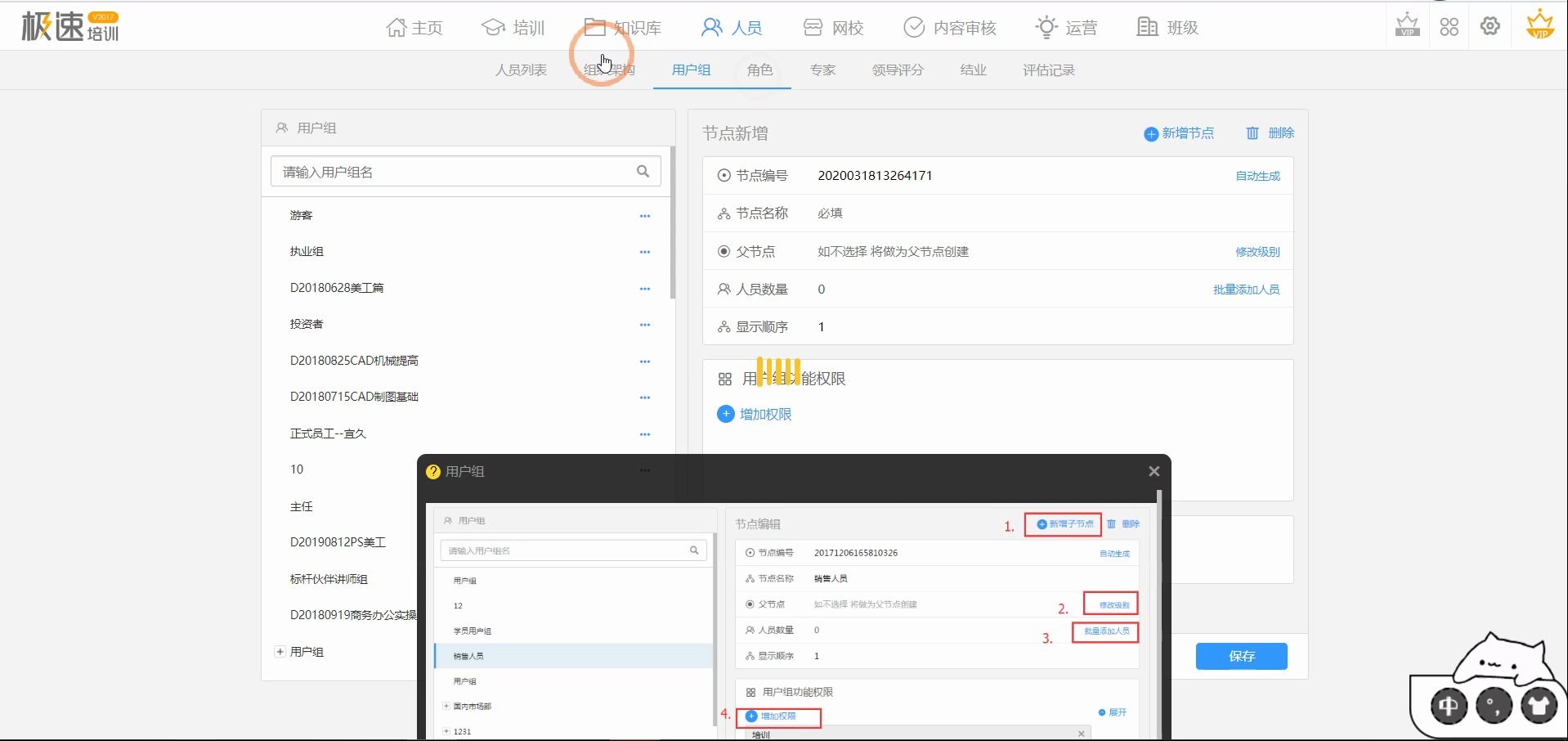Screen dimensions: 1568x741
Task: Open the settings gear icon
Action: tap(1490, 26)
